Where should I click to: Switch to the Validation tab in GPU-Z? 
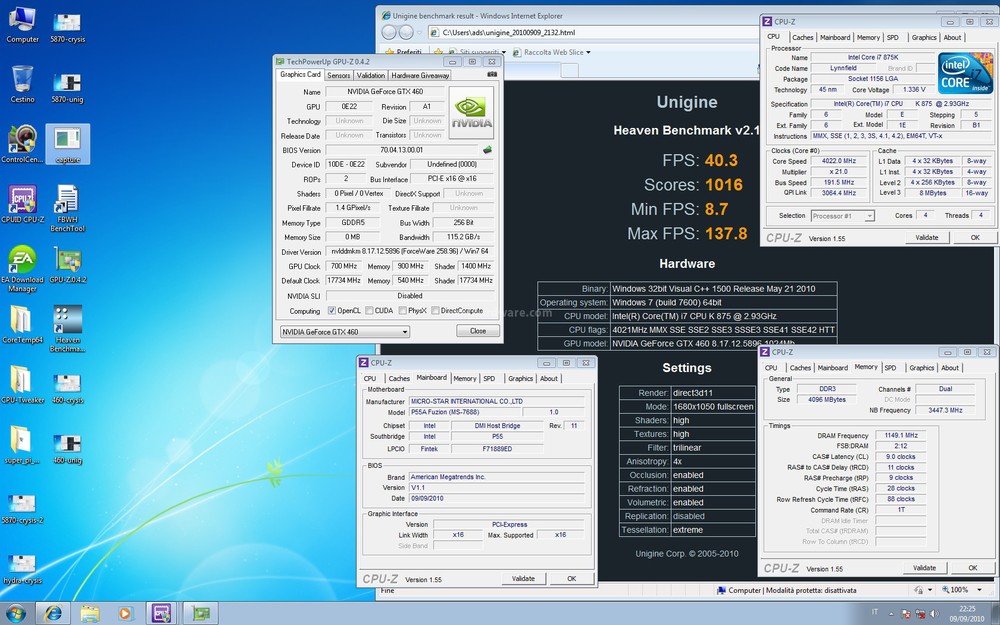point(371,75)
